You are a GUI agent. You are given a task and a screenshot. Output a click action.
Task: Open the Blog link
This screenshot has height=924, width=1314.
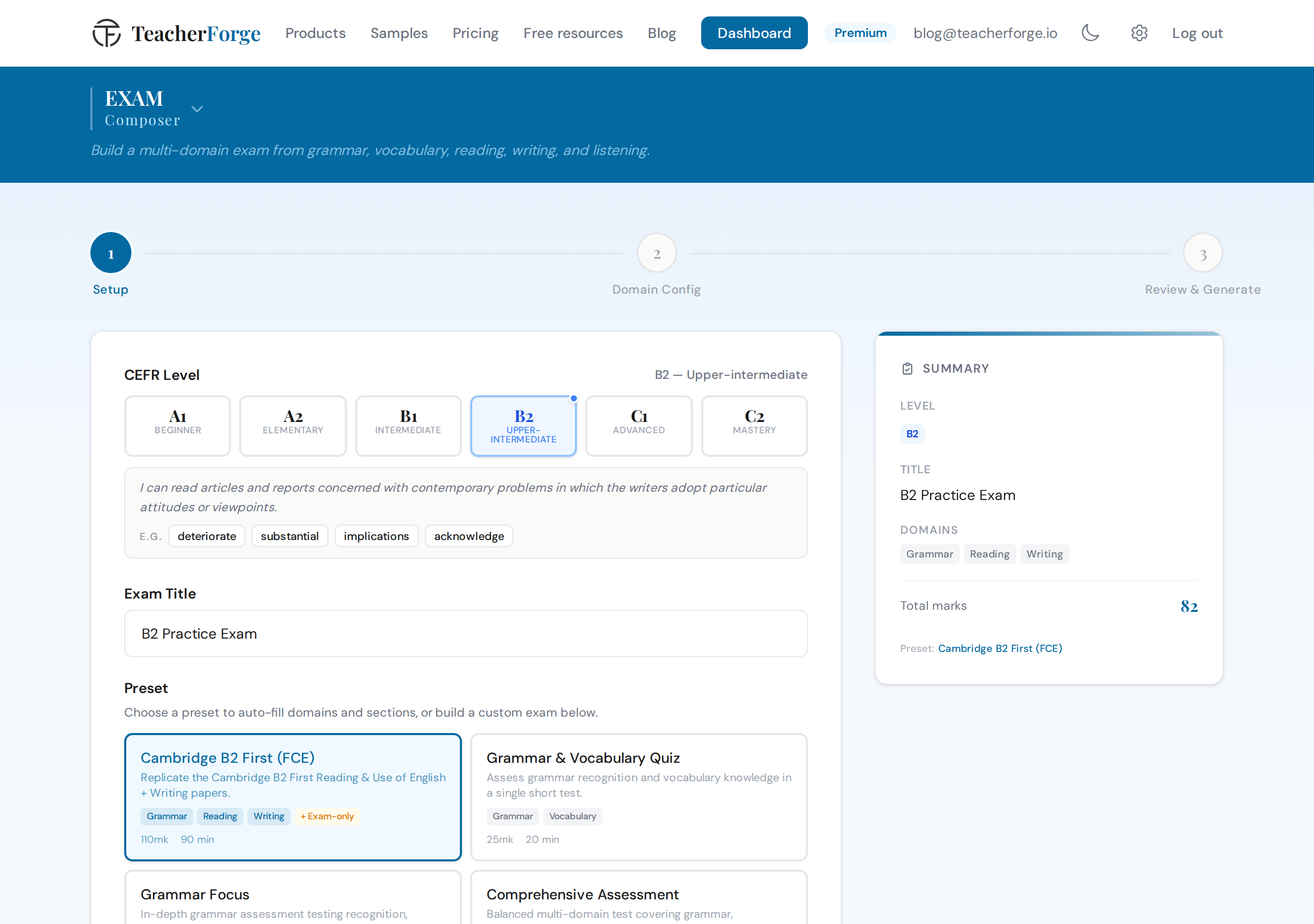(662, 33)
